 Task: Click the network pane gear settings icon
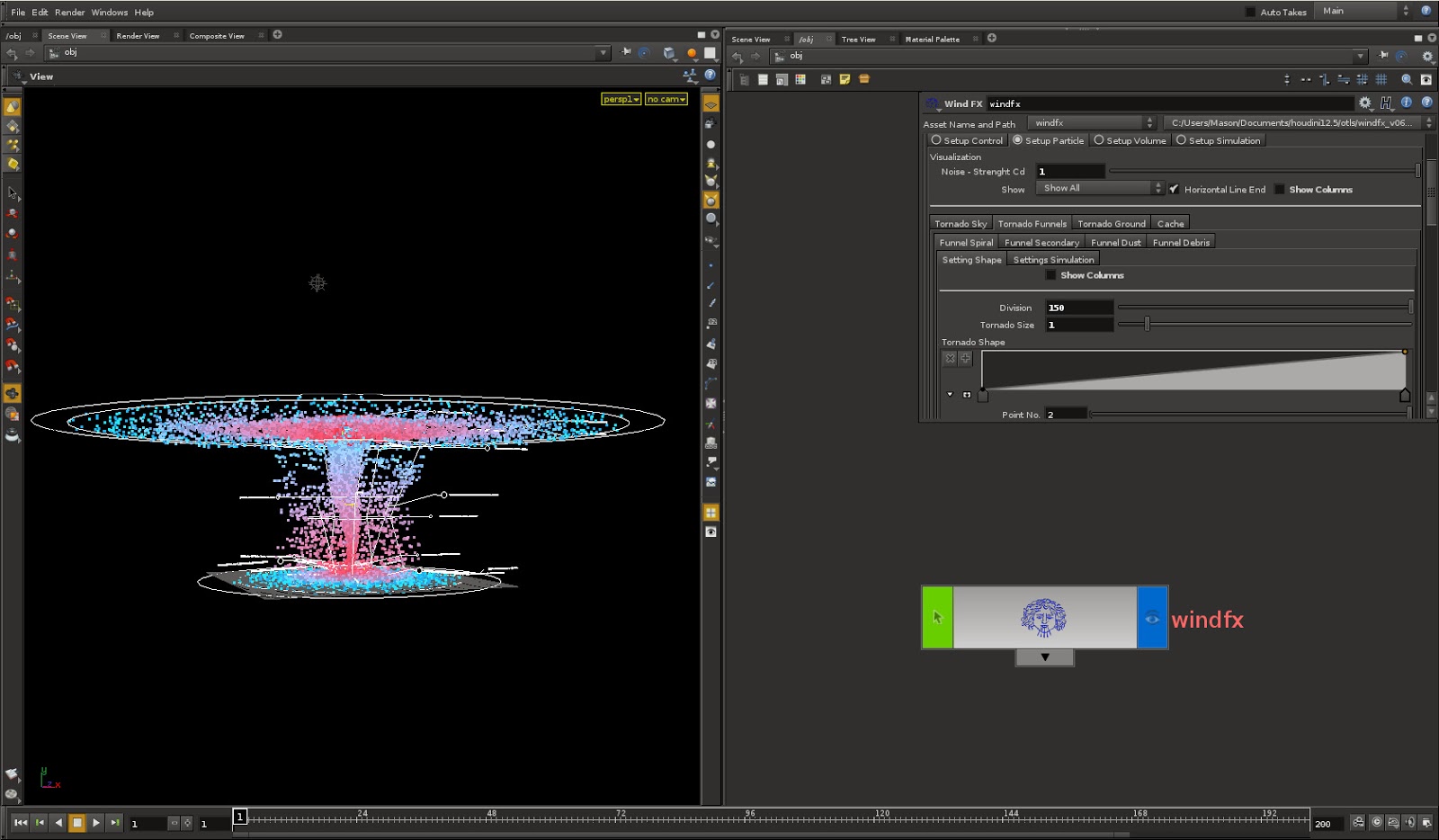[x=1427, y=56]
